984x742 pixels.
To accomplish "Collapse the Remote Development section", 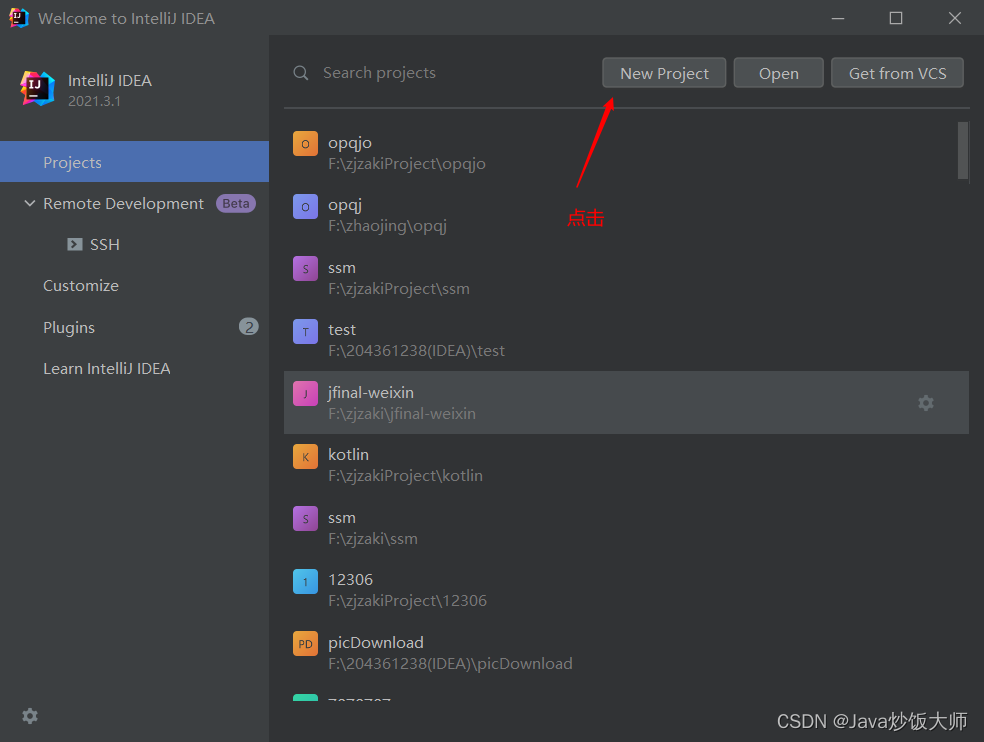I will click(x=29, y=203).
